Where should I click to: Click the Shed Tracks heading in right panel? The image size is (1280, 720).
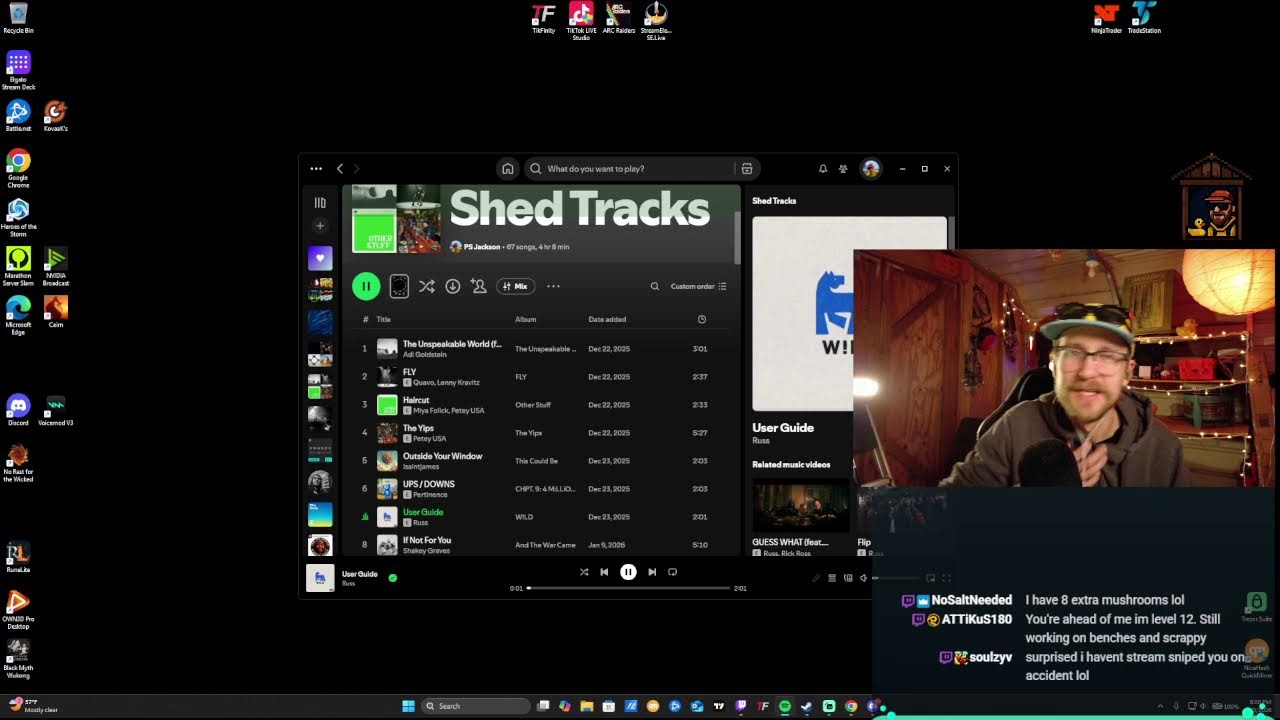774,201
